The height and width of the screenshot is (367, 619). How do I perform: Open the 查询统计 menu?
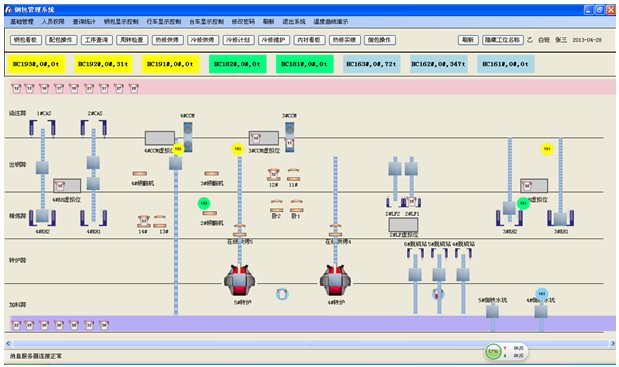pos(84,21)
